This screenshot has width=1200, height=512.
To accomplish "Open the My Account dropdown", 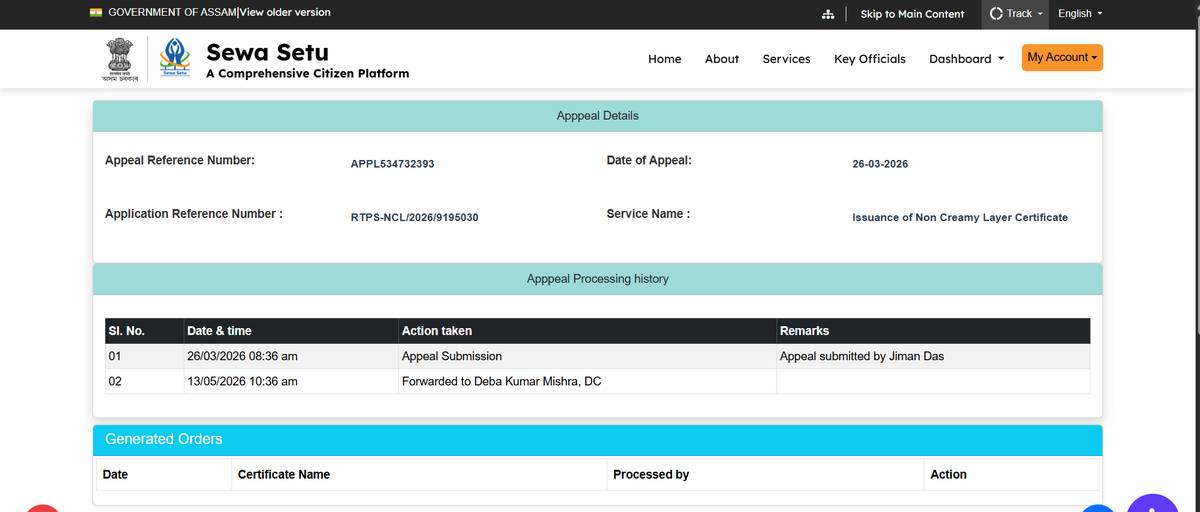I will 1062,58.
